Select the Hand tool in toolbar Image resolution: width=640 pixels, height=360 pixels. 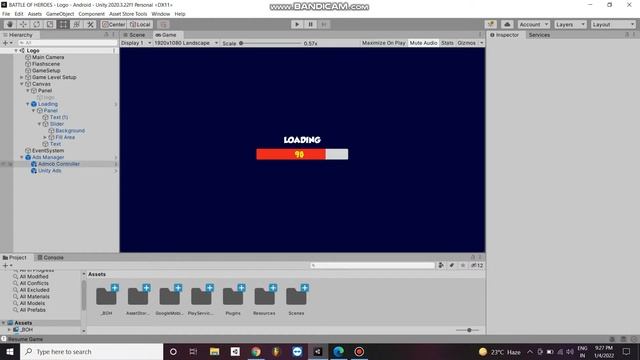coord(9,24)
